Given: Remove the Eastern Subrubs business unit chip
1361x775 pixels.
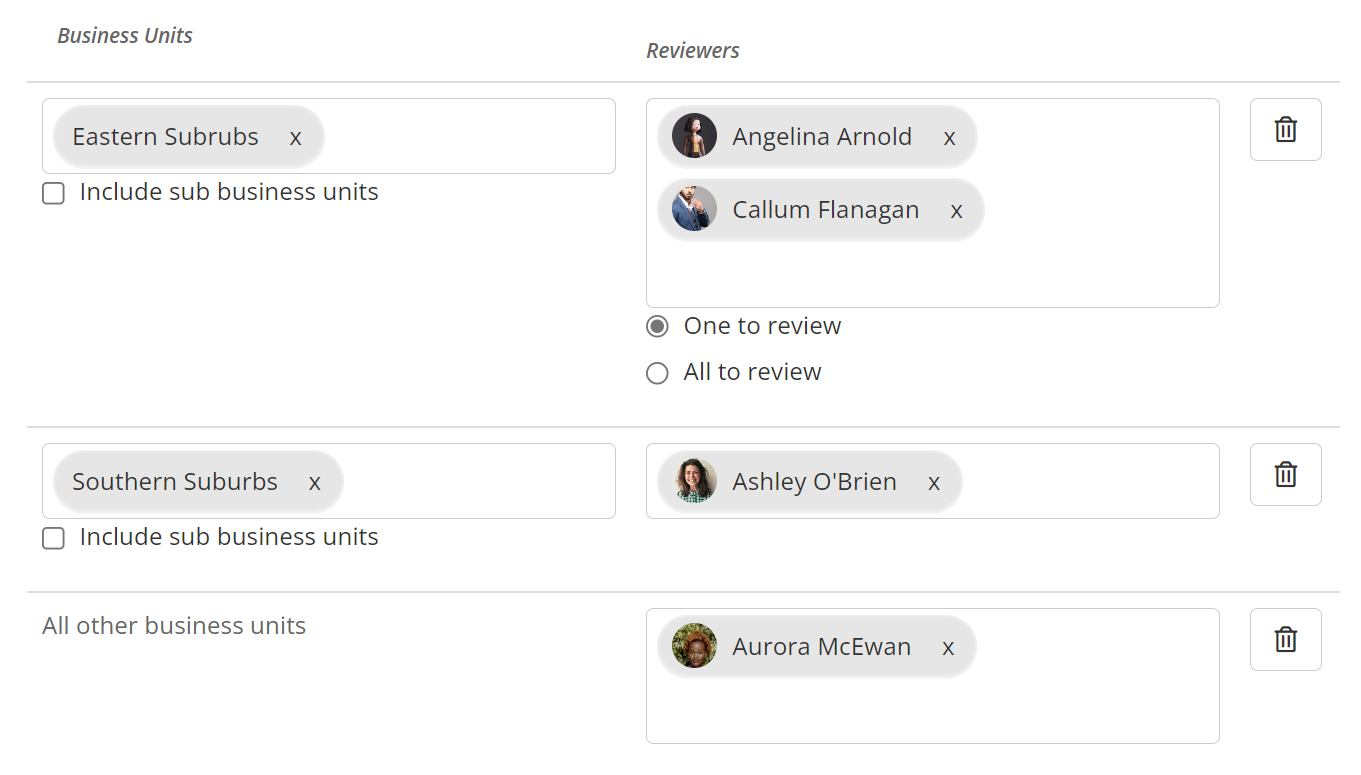Looking at the screenshot, I should click(x=295, y=137).
